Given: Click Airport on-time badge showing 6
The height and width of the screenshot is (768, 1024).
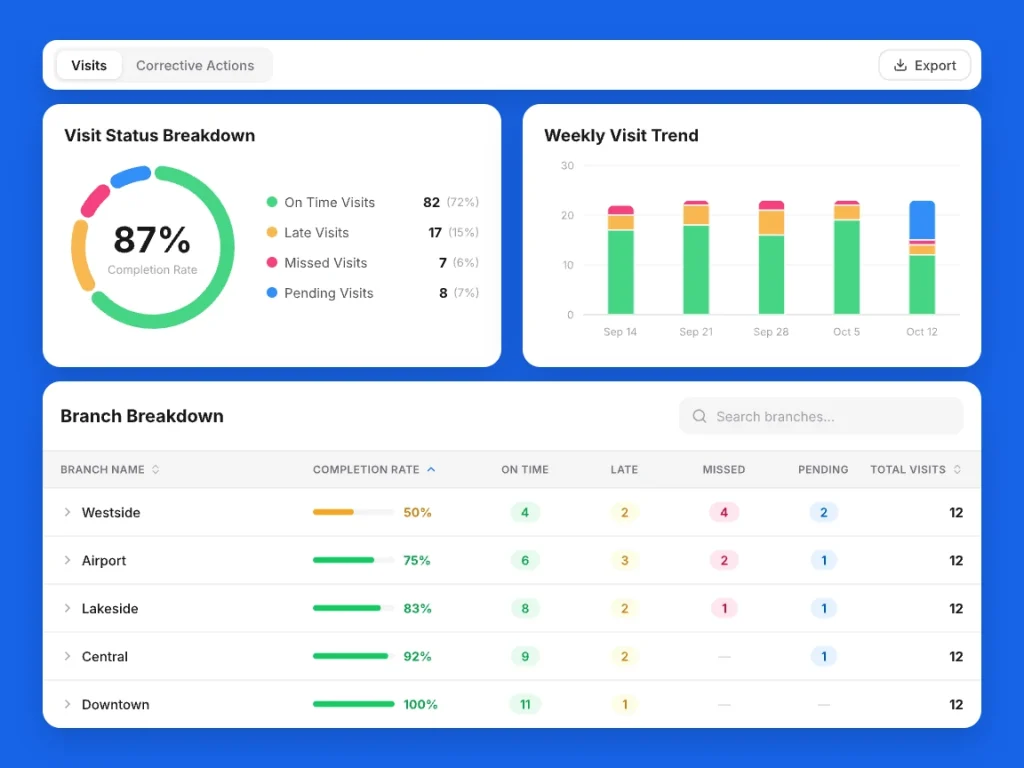Looking at the screenshot, I should coord(525,560).
